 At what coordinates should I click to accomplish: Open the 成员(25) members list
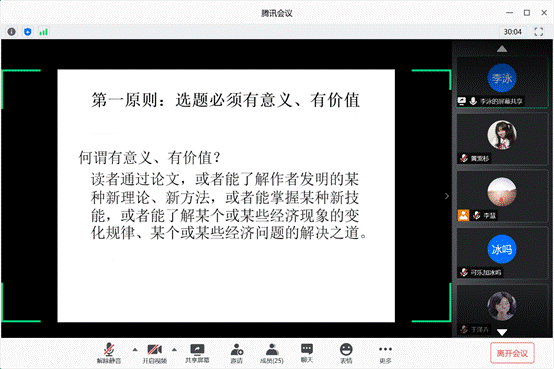272,353
